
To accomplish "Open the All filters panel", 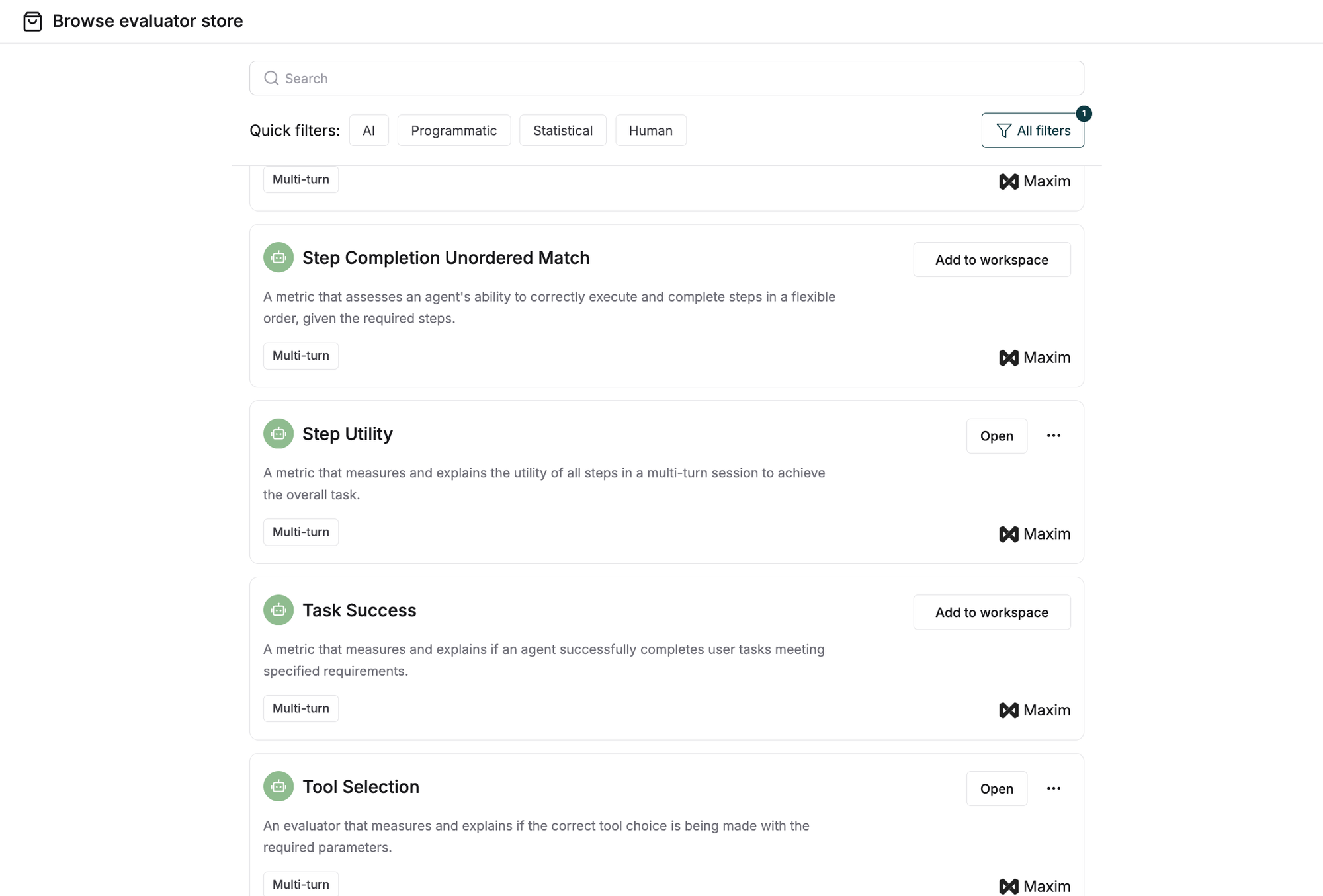I will point(1033,130).
